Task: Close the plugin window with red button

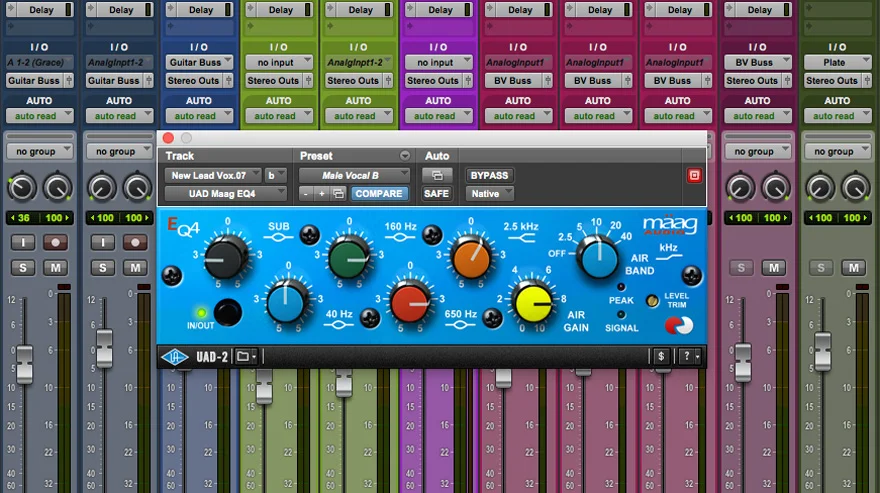Action: coord(168,138)
